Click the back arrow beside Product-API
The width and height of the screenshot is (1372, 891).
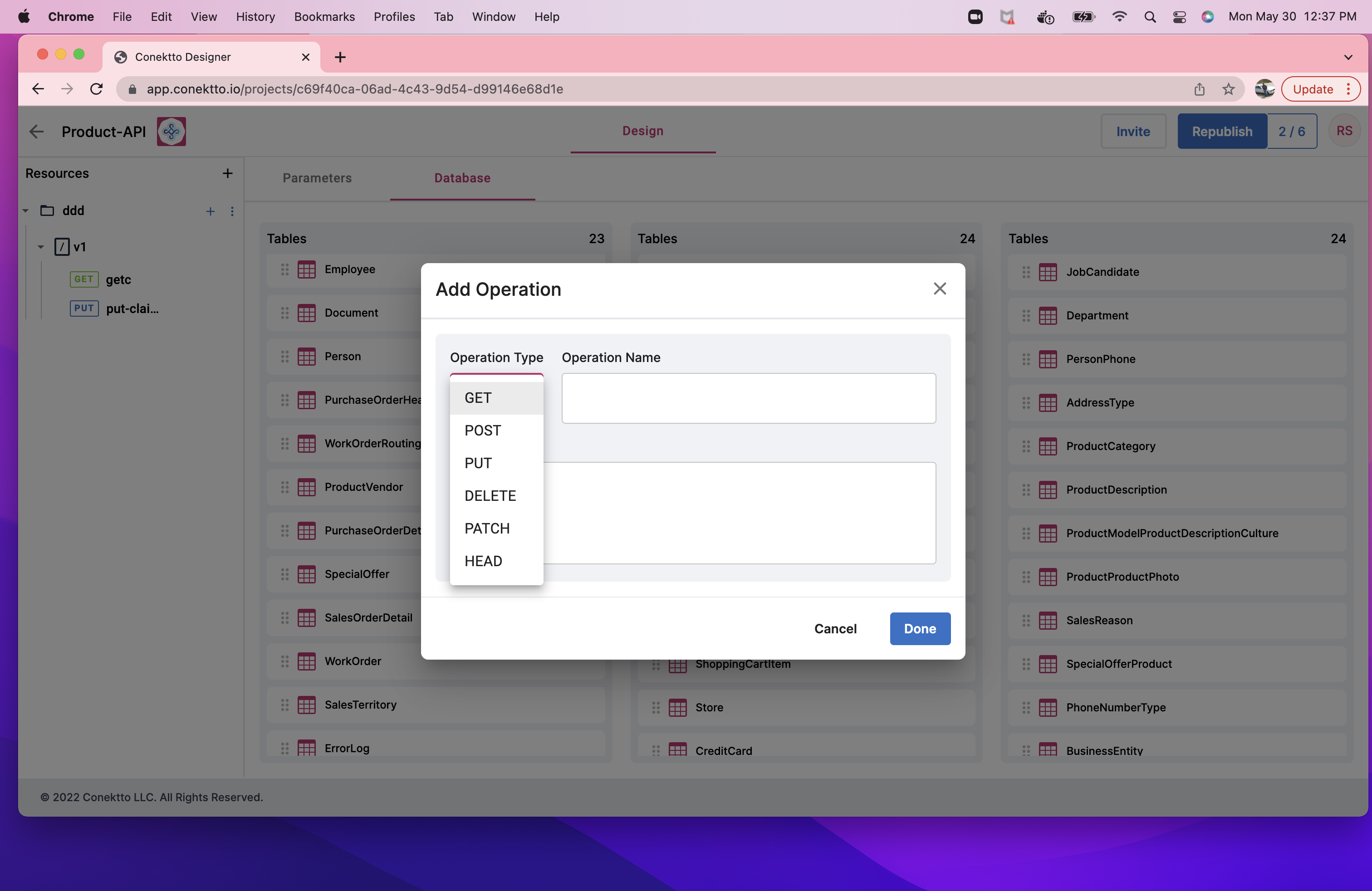coord(36,132)
